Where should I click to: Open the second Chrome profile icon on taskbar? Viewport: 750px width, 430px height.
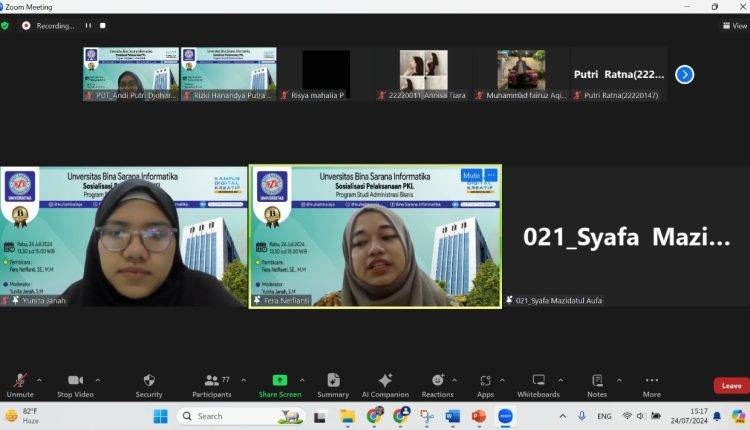pos(400,416)
